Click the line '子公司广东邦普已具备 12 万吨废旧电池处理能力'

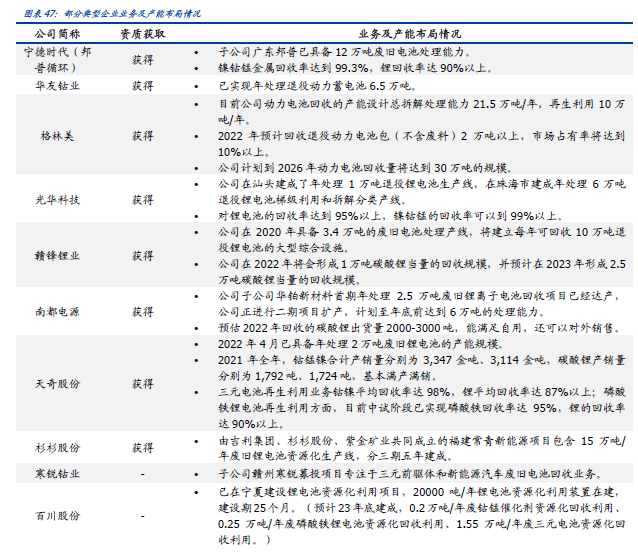pos(345,52)
